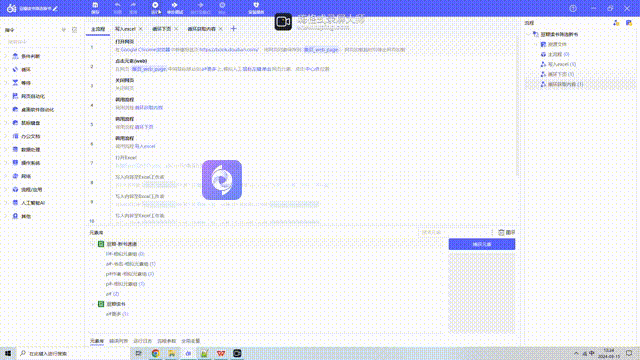Open the 流程参数 bottom tab
Screen dimensions: 640x360
(167, 341)
